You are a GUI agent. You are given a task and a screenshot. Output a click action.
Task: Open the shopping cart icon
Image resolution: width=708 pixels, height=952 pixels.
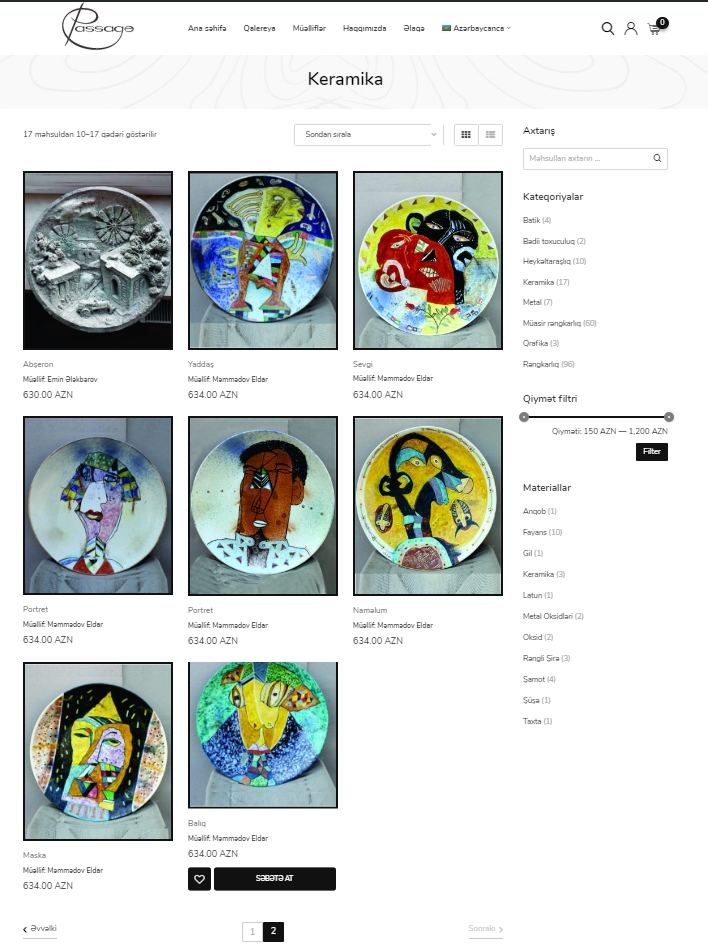coord(655,29)
